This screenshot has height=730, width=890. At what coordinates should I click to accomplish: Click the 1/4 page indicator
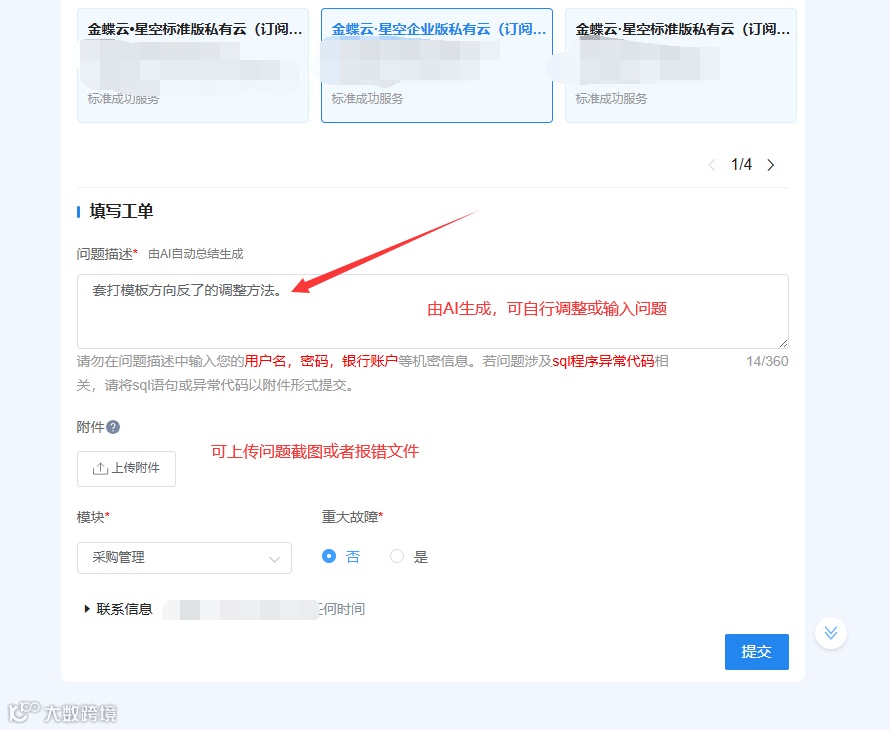point(741,165)
